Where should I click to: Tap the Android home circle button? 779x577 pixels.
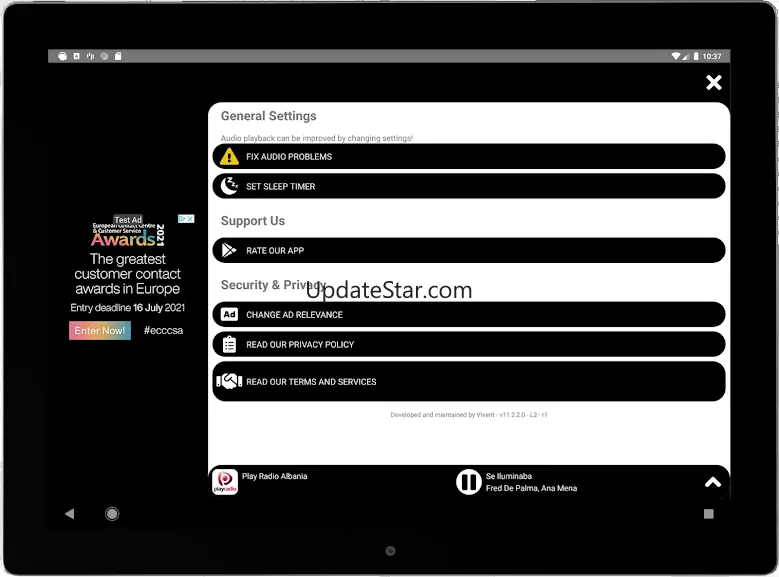click(112, 514)
